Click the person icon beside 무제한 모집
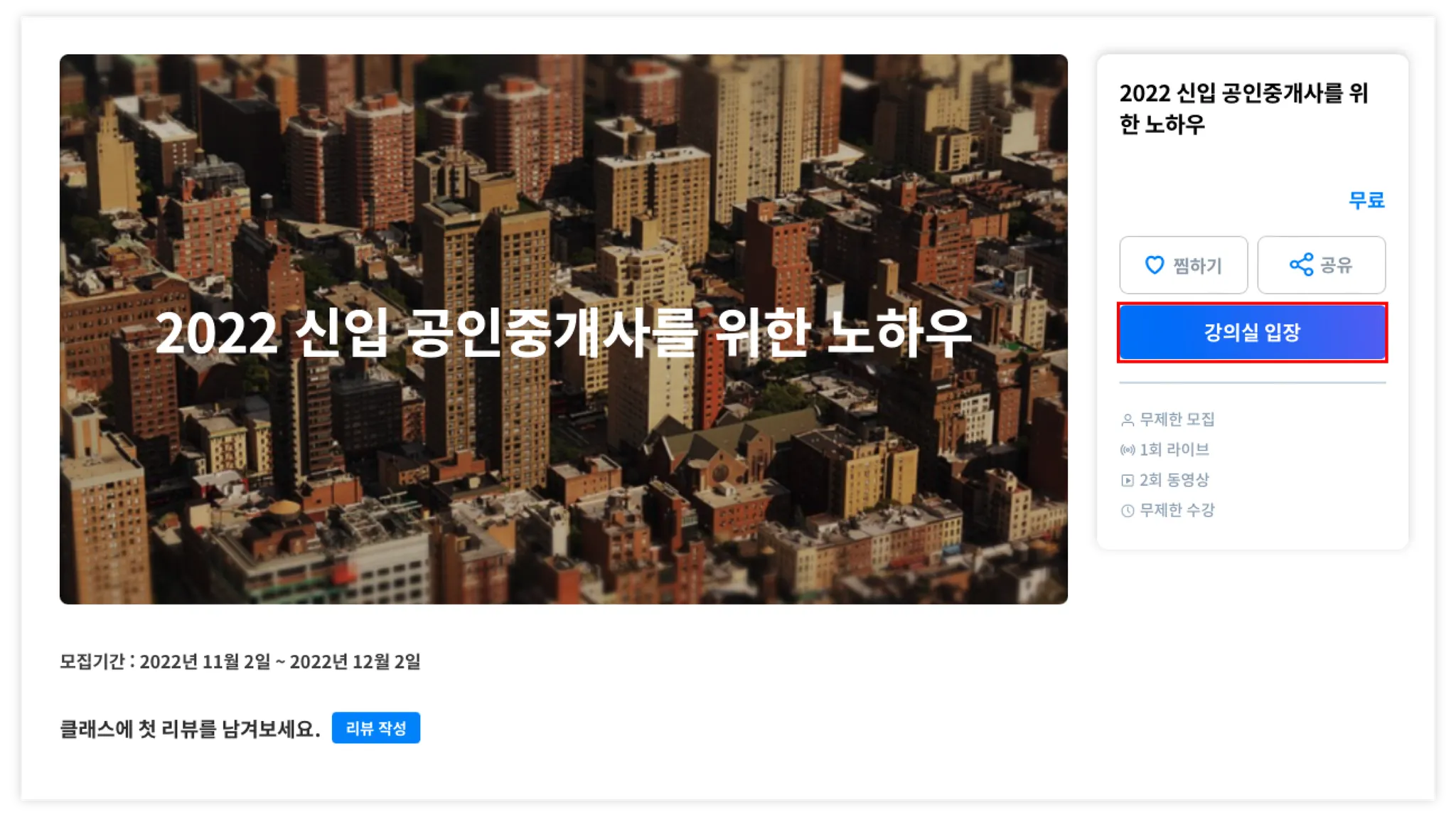The width and height of the screenshot is (1456, 817). (1127, 420)
